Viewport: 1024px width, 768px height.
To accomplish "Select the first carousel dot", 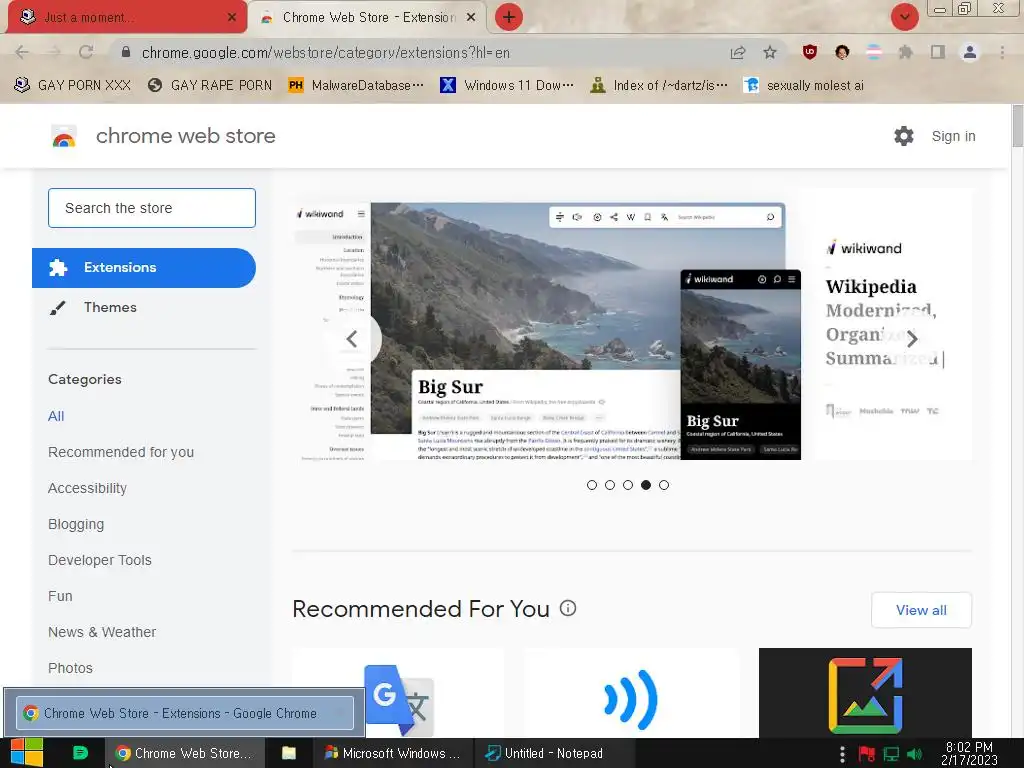I will (x=592, y=485).
